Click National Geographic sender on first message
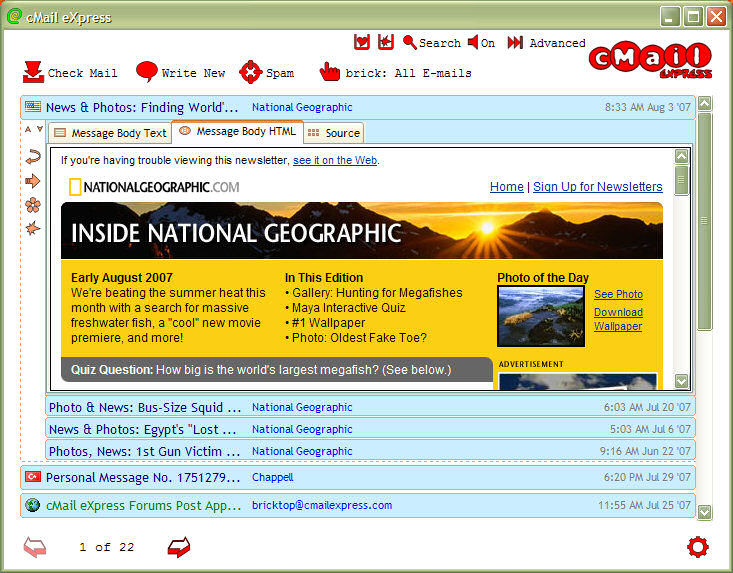This screenshot has width=733, height=573. [x=302, y=107]
